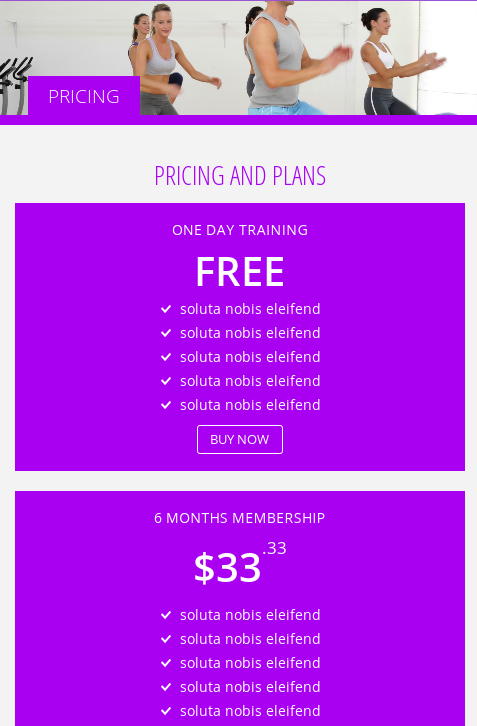Screen dimensions: 477x726
Task: Click first feature text in One Day Training
Action: [x=250, y=309]
